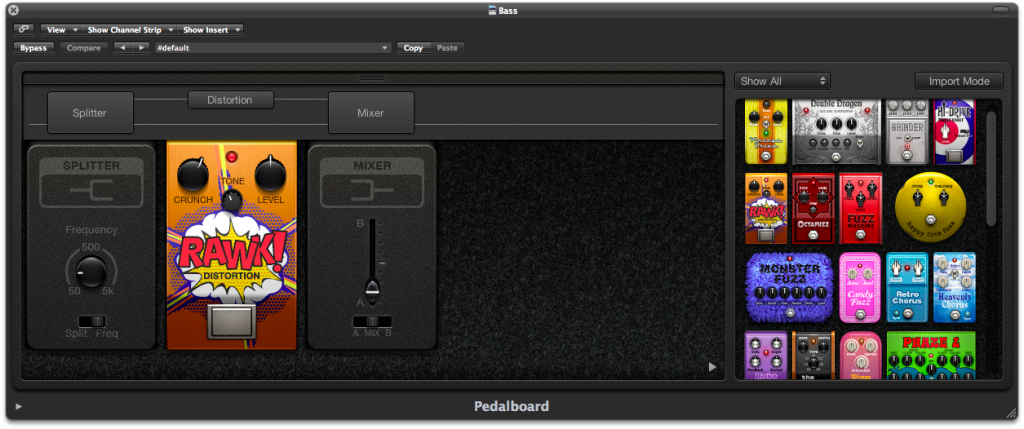Click the window resize grip corner

tap(1012, 411)
